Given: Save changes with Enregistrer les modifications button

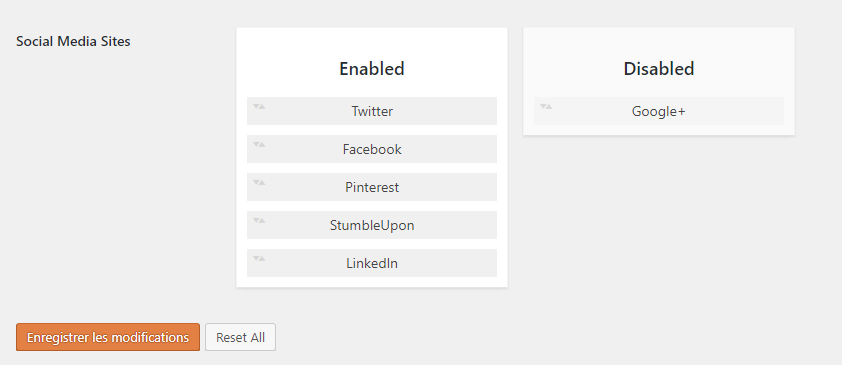Looking at the screenshot, I should click(x=108, y=337).
